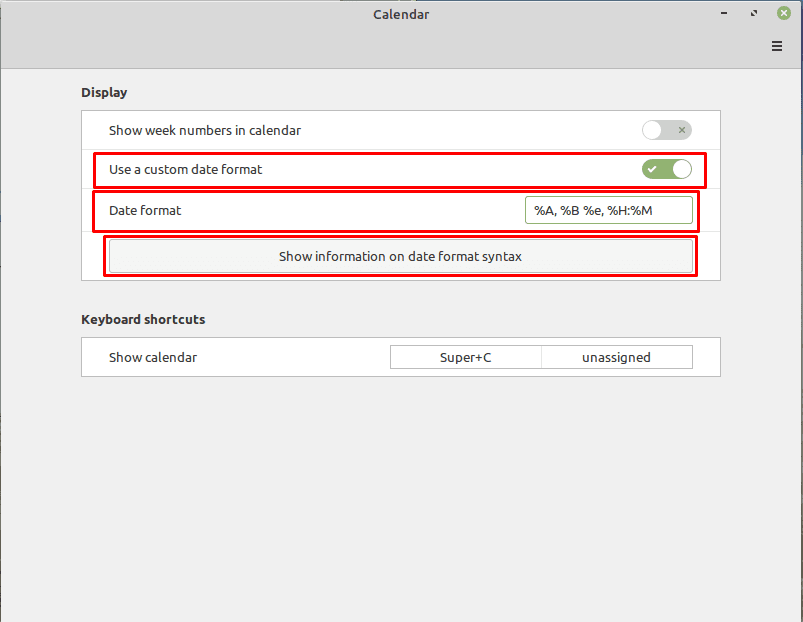This screenshot has height=622, width=803.
Task: Click the Date format row label
Action: [x=145, y=210]
